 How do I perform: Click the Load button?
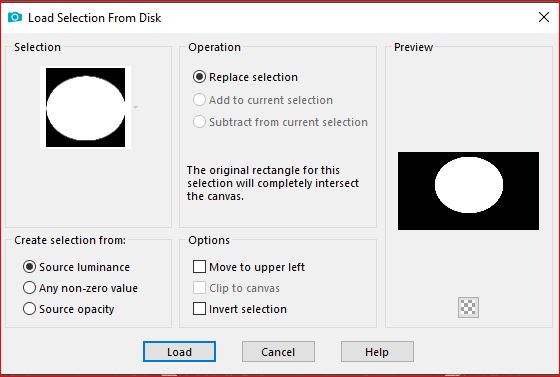click(179, 352)
